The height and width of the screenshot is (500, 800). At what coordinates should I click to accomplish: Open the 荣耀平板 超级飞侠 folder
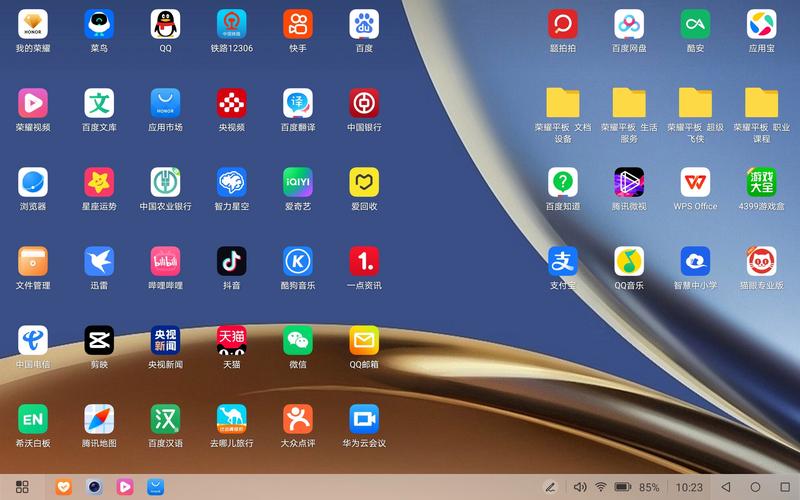(x=695, y=103)
